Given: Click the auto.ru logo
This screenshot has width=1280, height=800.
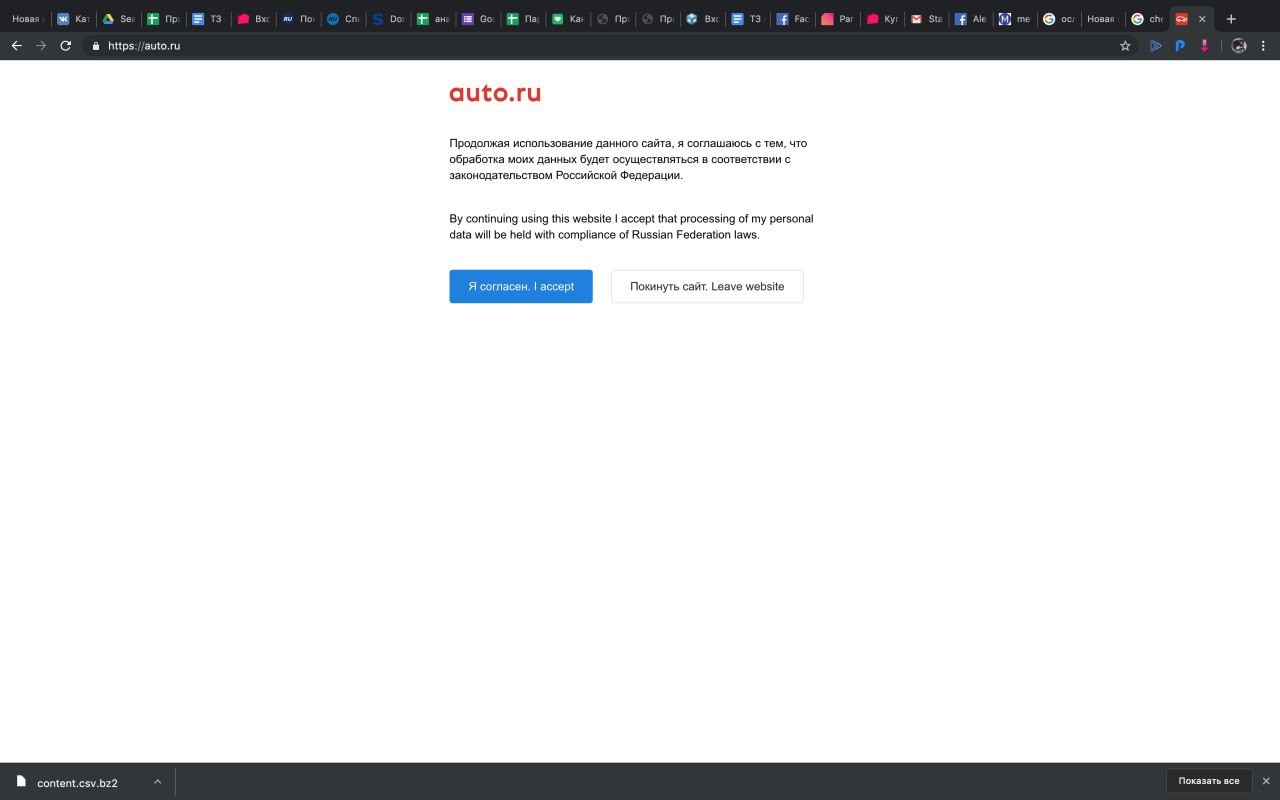Looking at the screenshot, I should coord(495,94).
